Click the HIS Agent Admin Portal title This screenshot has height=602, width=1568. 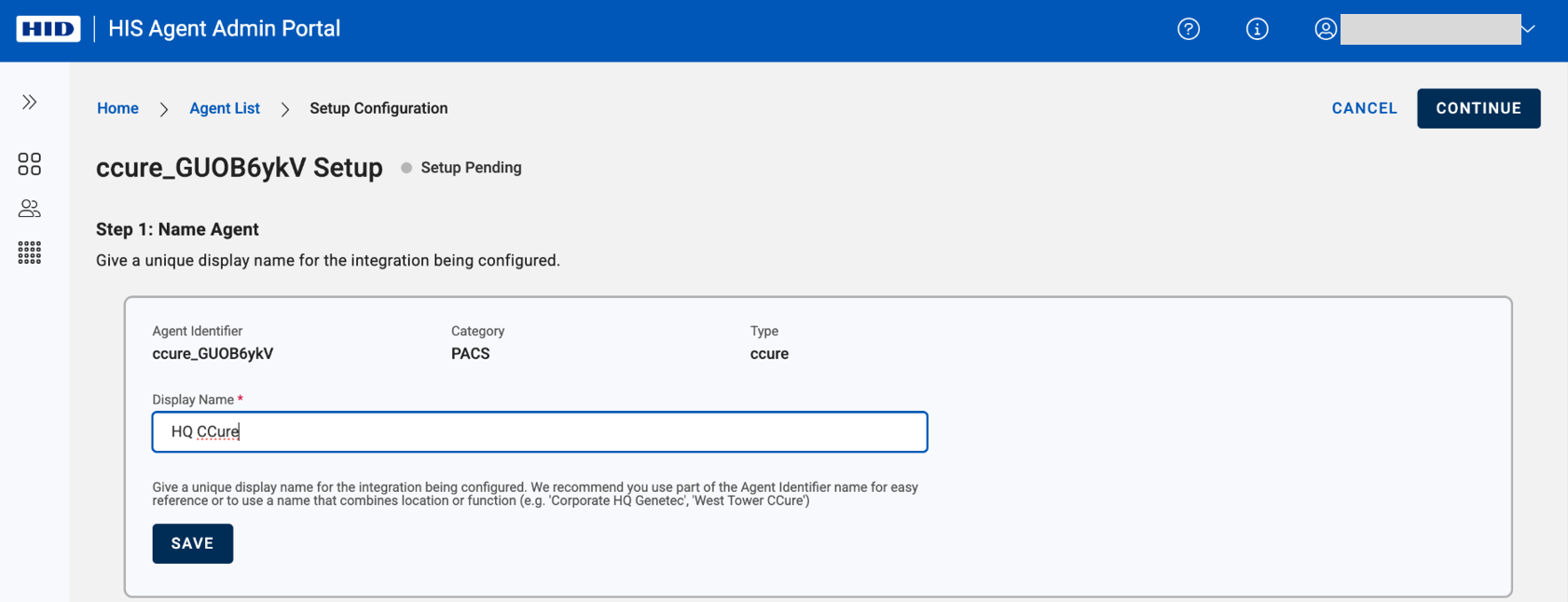click(x=224, y=29)
